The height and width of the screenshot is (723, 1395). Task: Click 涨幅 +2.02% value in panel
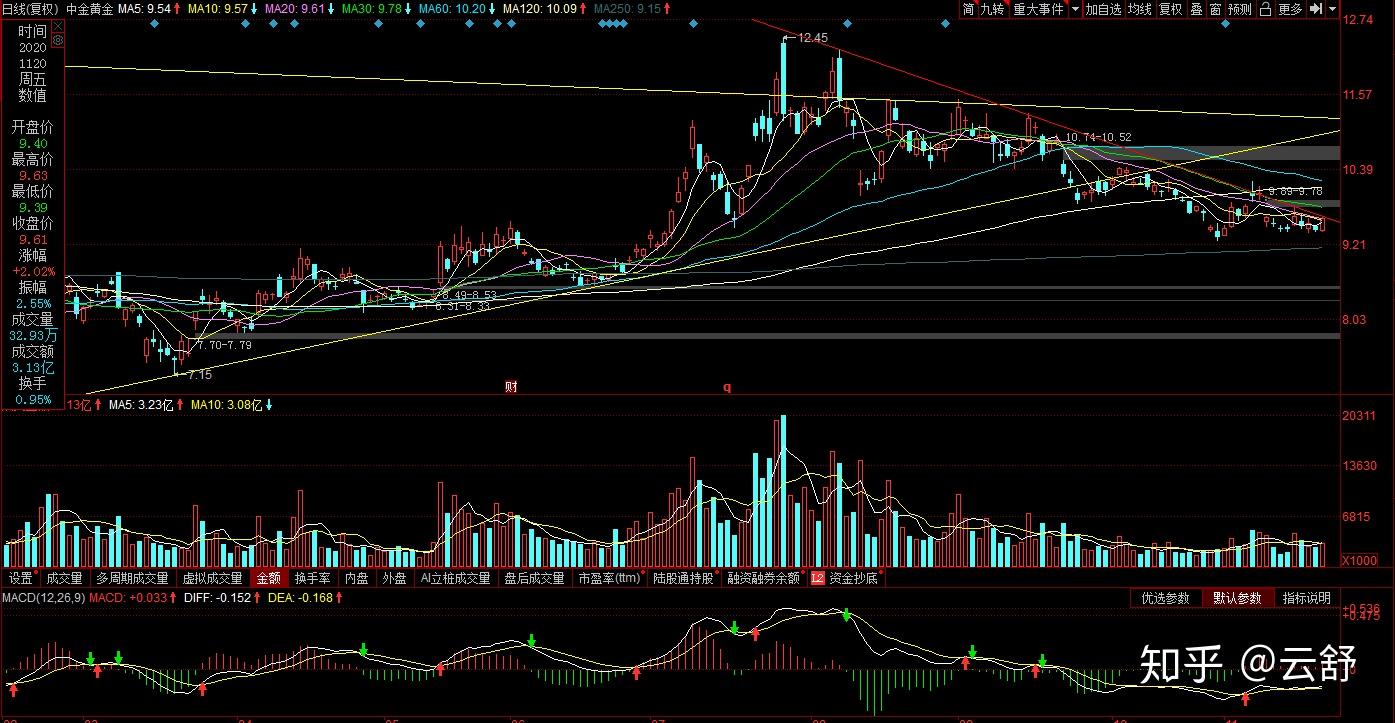click(x=33, y=272)
